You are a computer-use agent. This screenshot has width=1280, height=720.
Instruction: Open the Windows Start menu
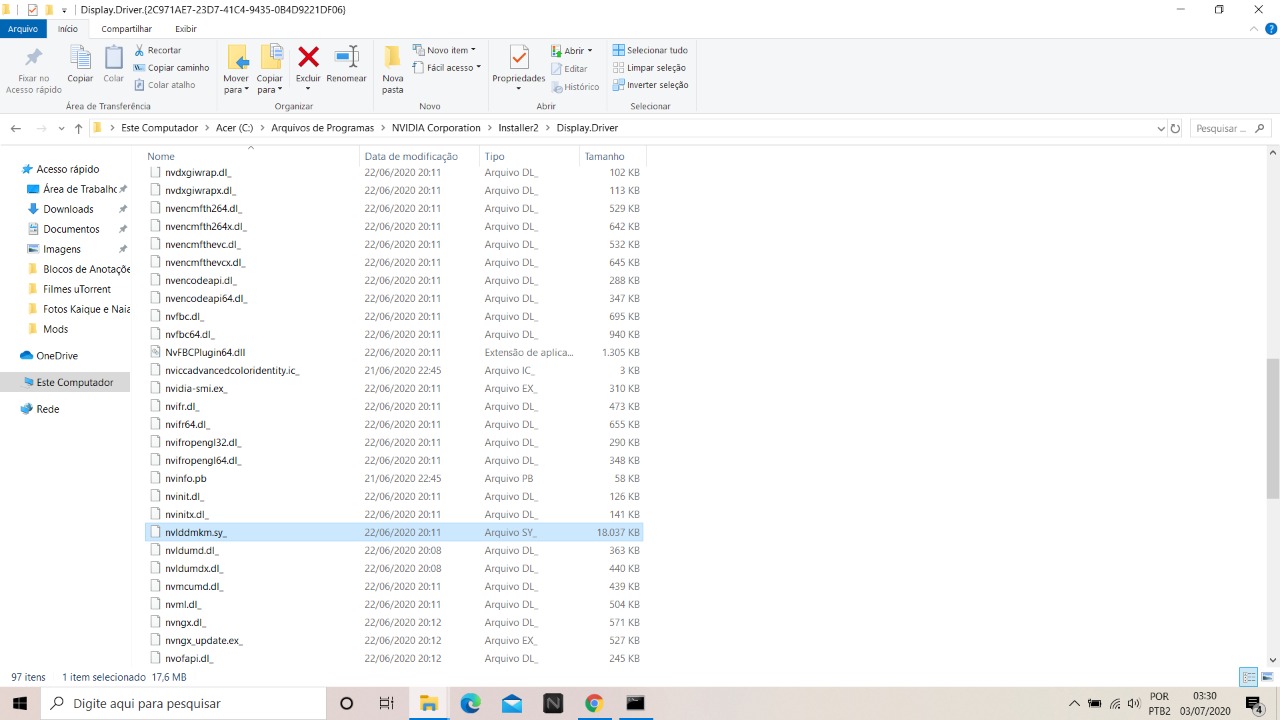[x=20, y=703]
